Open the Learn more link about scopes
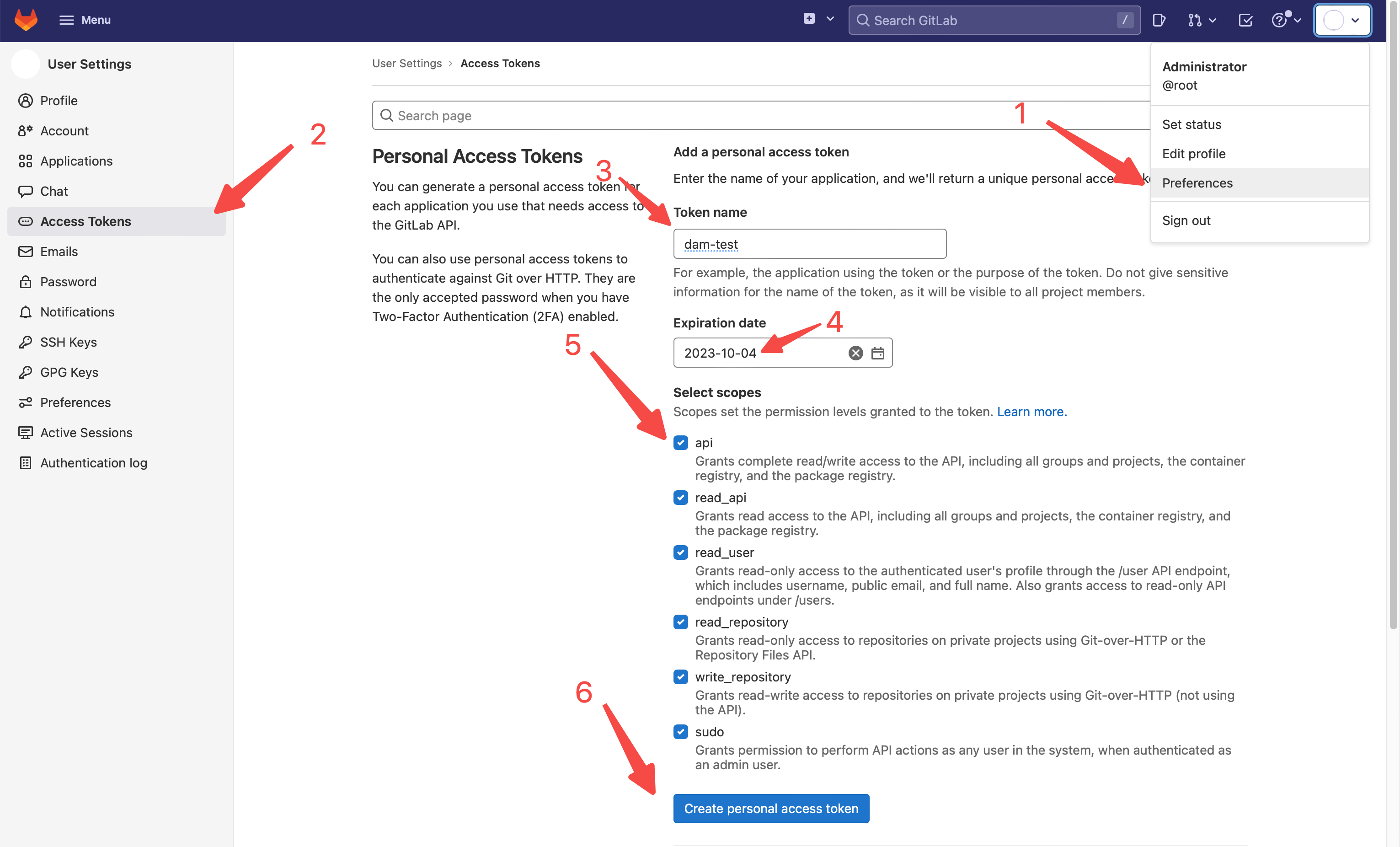 click(x=1030, y=411)
